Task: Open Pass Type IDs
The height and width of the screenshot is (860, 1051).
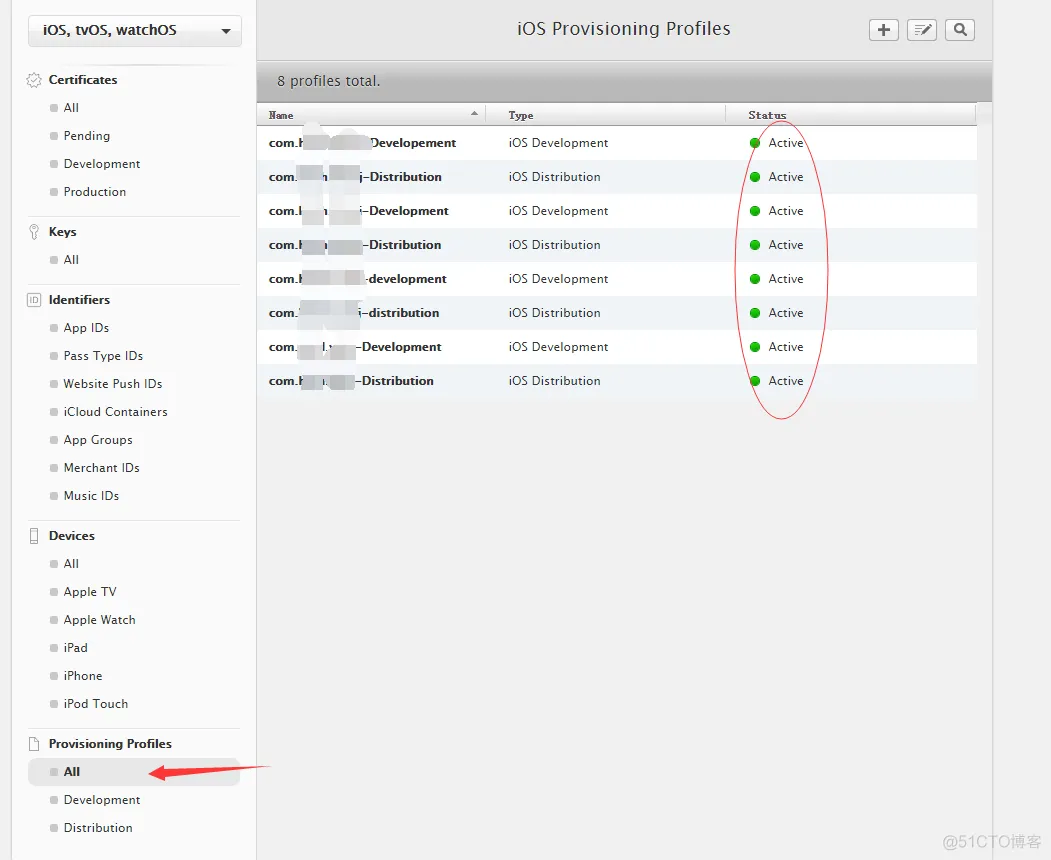Action: coord(103,356)
